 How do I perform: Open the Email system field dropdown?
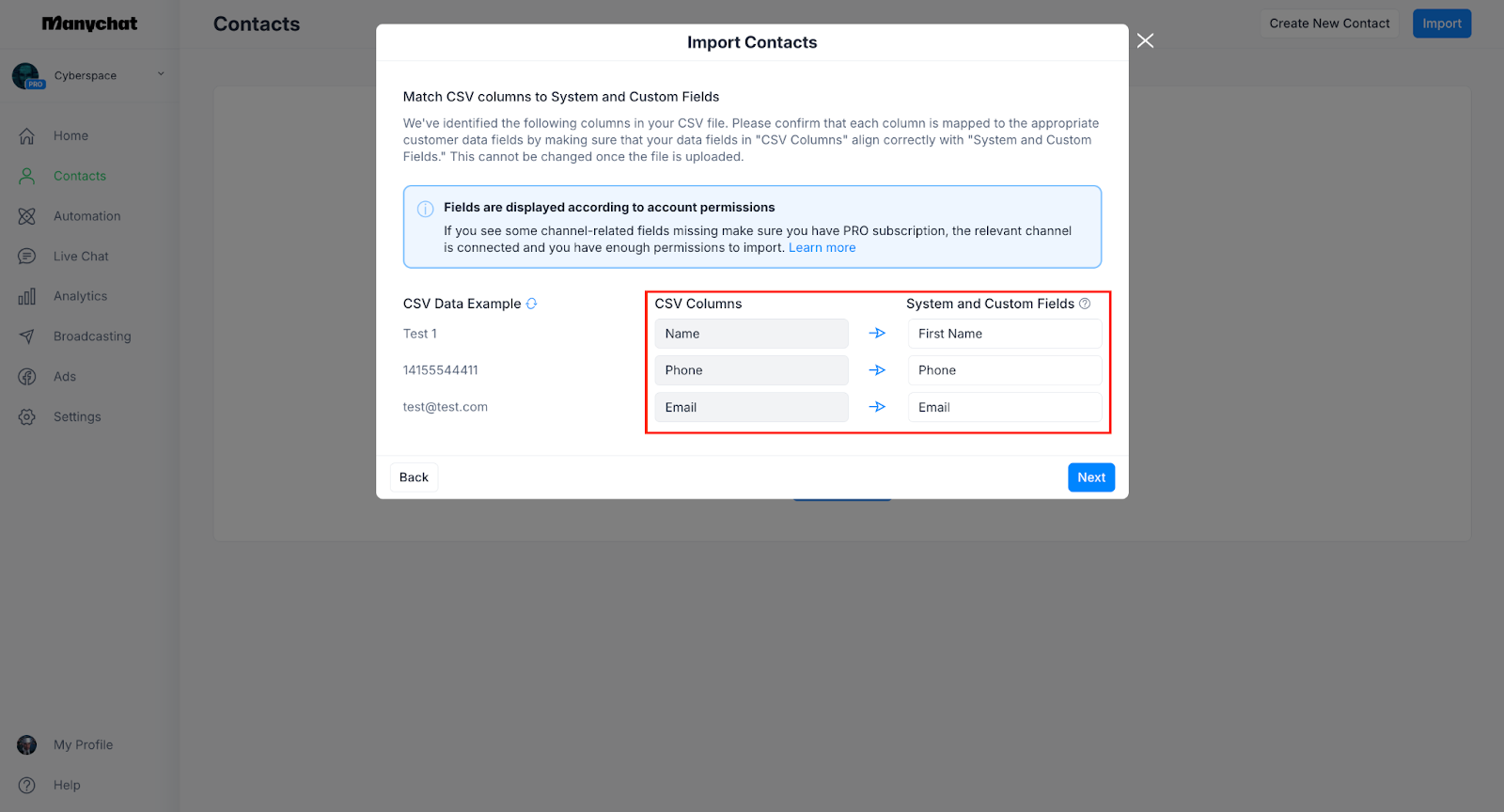[x=1004, y=408]
